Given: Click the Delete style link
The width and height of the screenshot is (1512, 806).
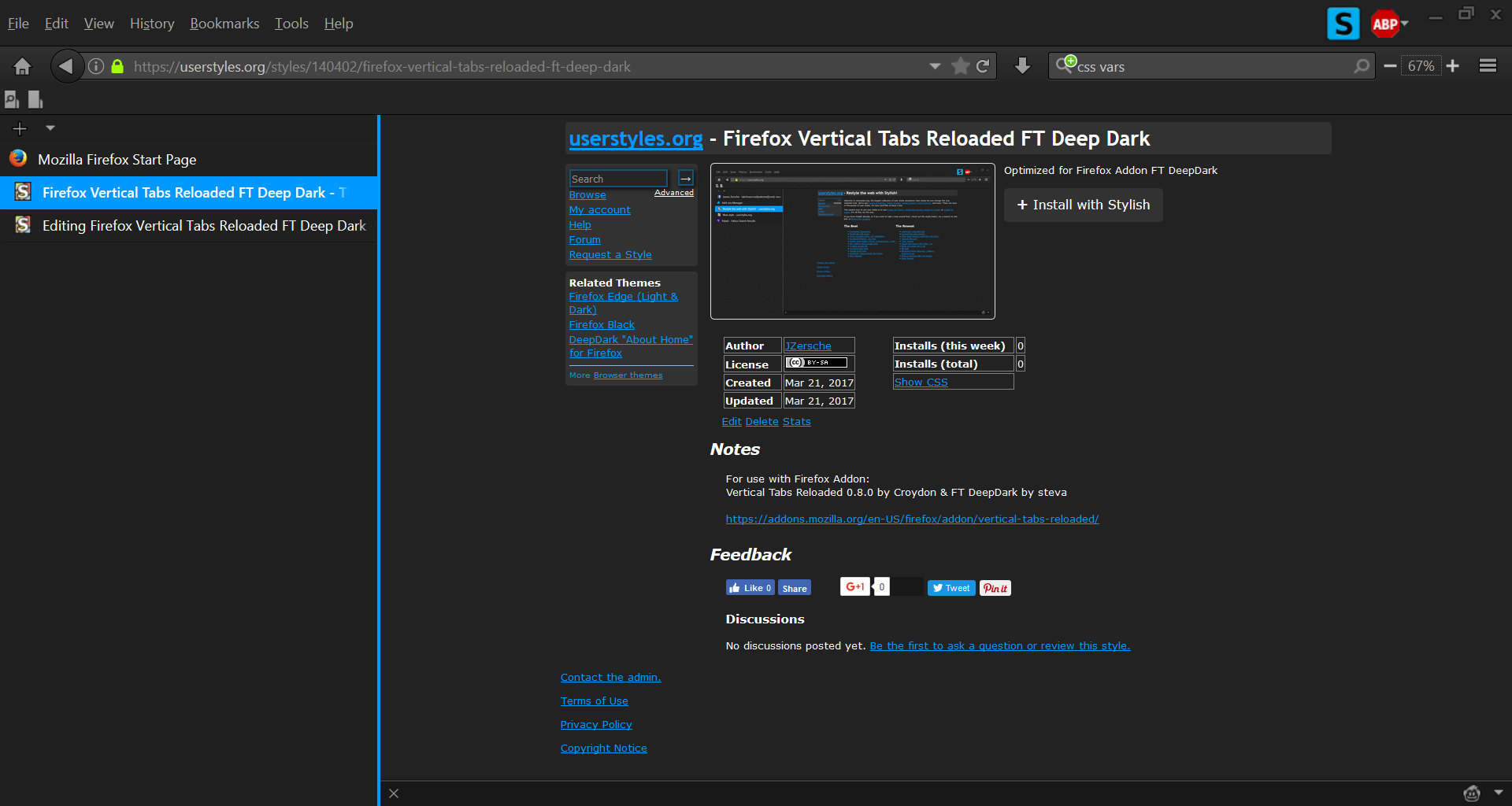Looking at the screenshot, I should click(762, 421).
